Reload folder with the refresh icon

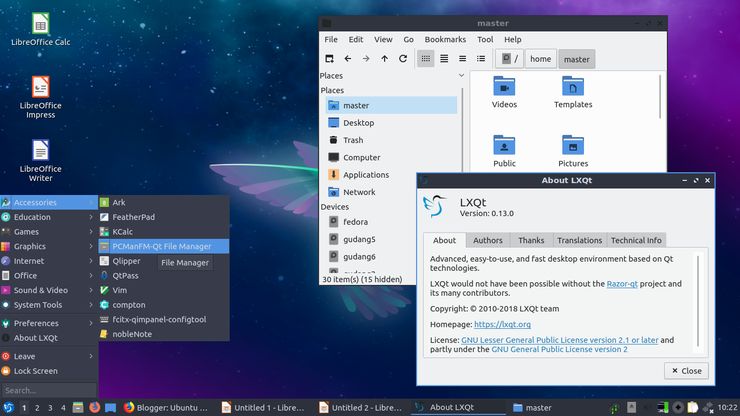pos(403,59)
